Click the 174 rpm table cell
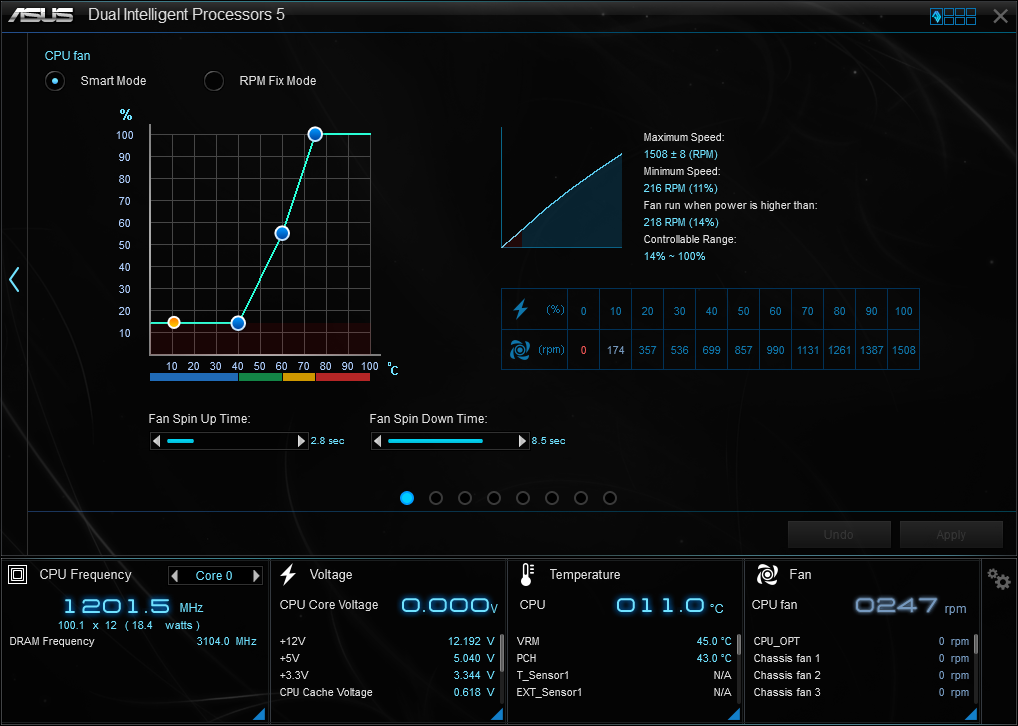 click(x=615, y=350)
